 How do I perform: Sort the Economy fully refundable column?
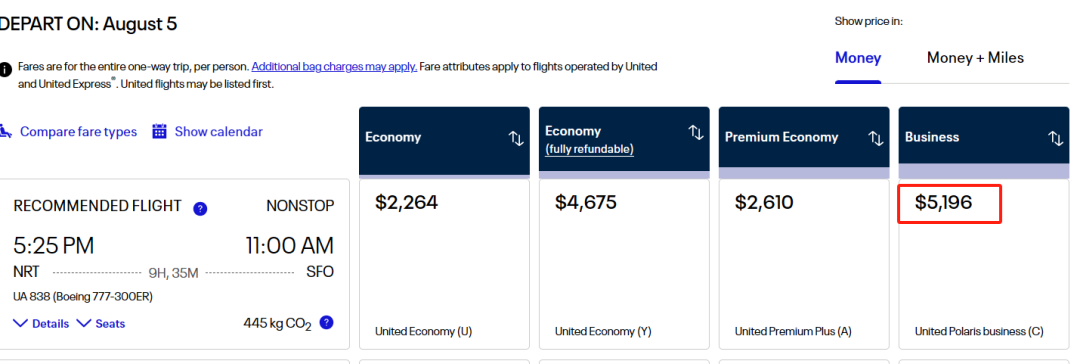click(x=696, y=132)
